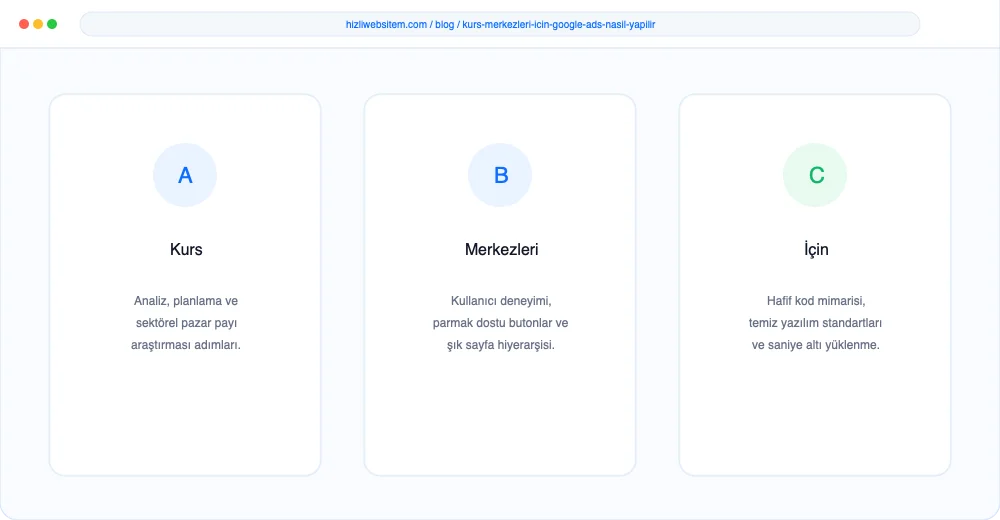Click the text 've saniye altı yüklenme.'
The image size is (1000, 520).
pos(815,345)
